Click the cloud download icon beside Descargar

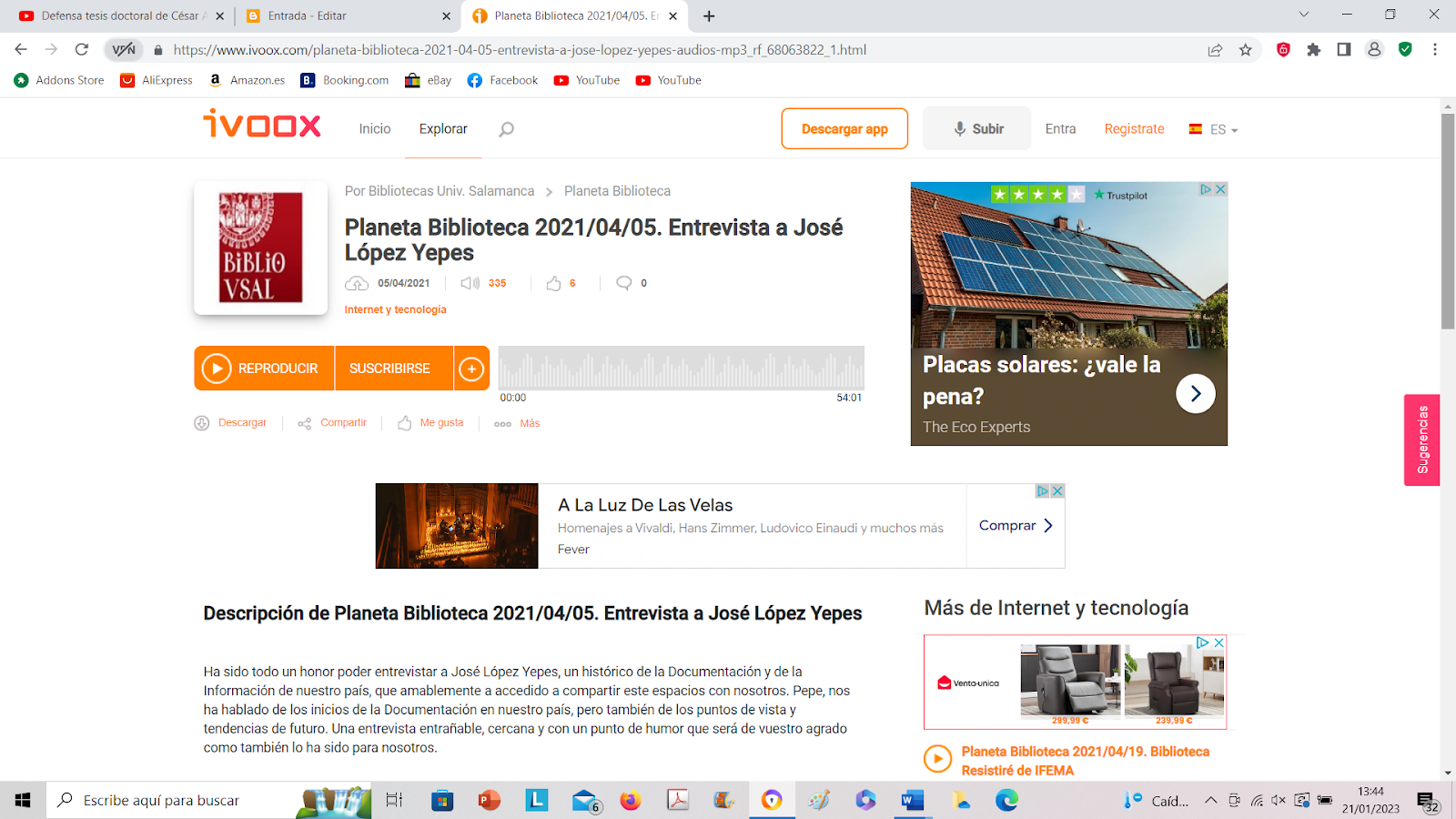click(x=202, y=423)
